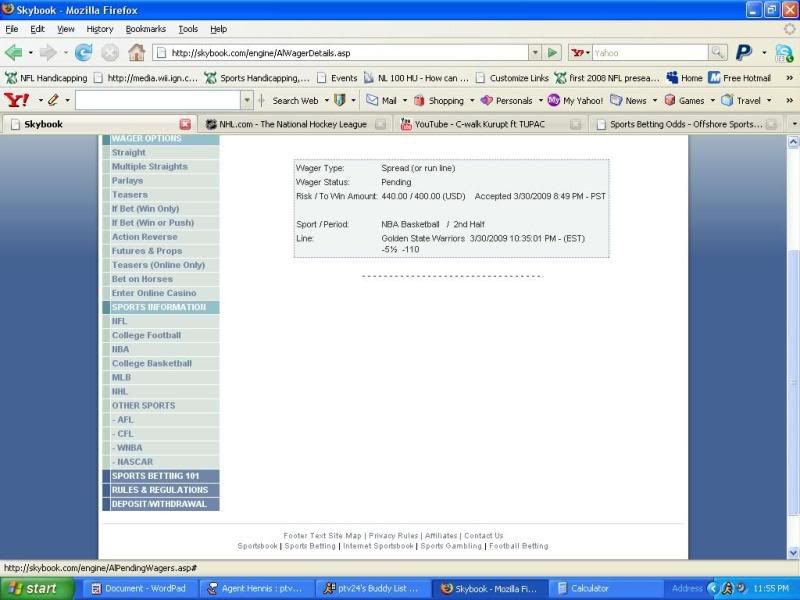Open Games in Yahoo toolbar
800x600 pixels.
685,101
